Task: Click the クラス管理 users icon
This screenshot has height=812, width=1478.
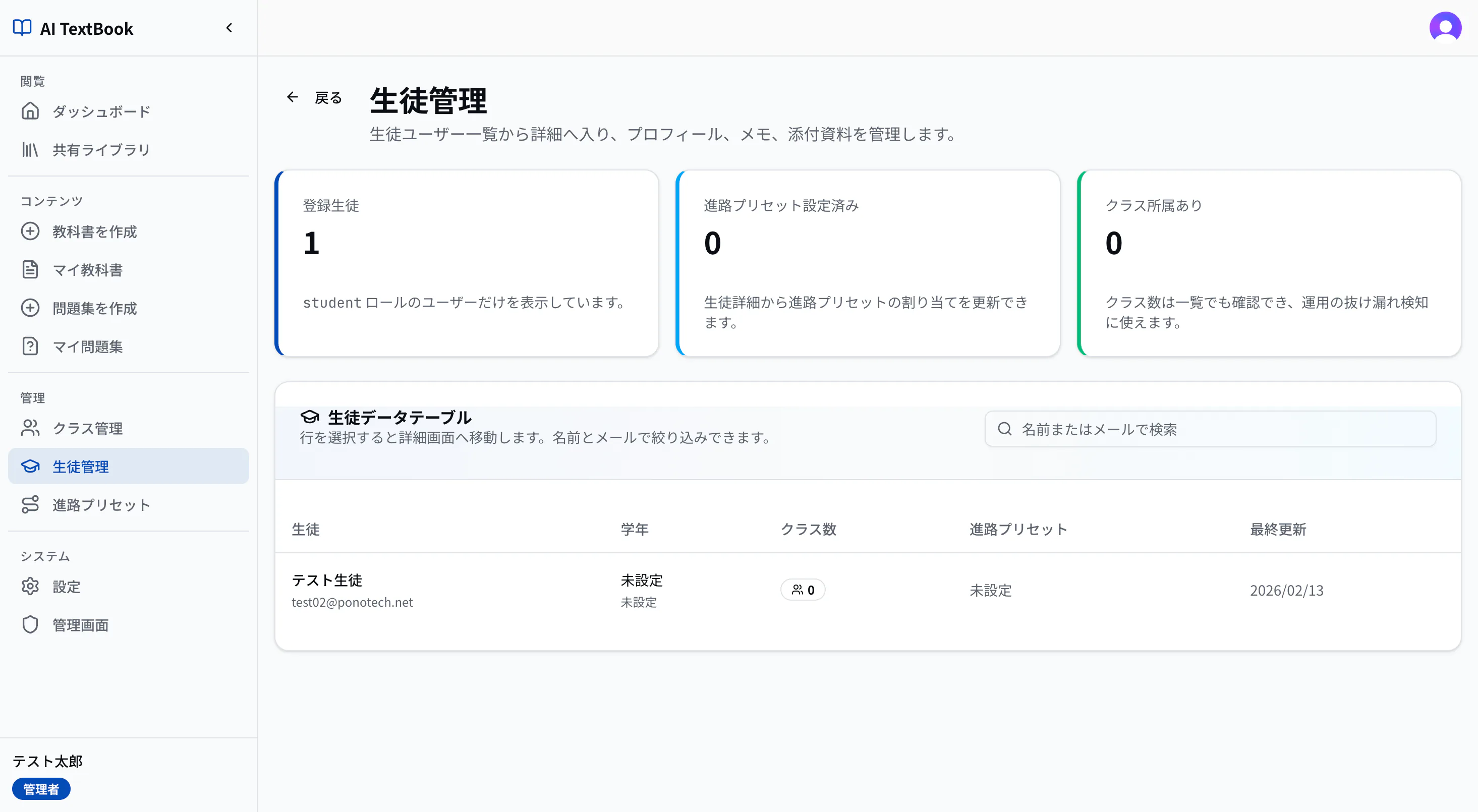Action: (x=30, y=428)
